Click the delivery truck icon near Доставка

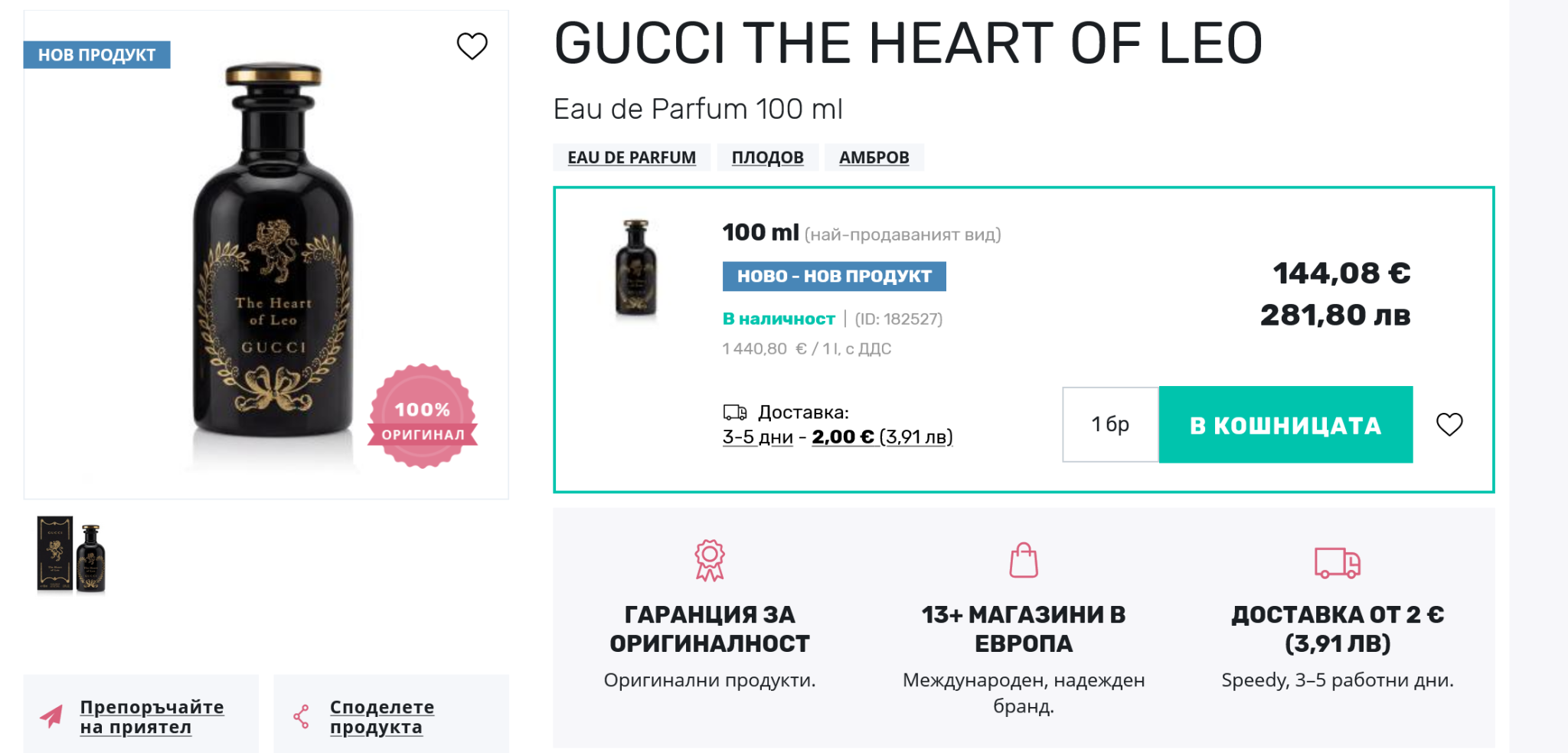pos(735,413)
